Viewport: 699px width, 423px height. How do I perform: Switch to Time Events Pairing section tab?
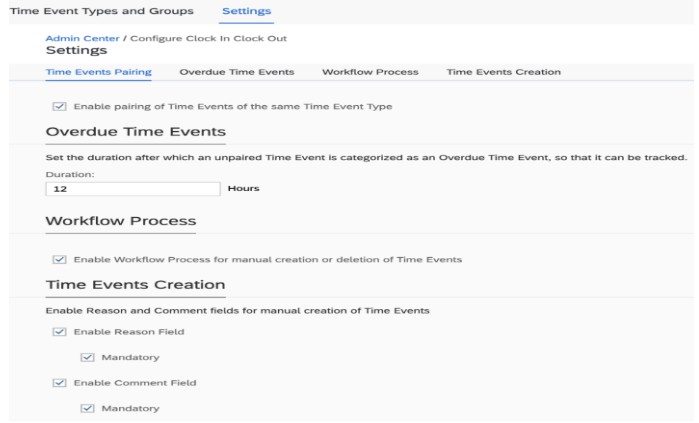coord(99,72)
